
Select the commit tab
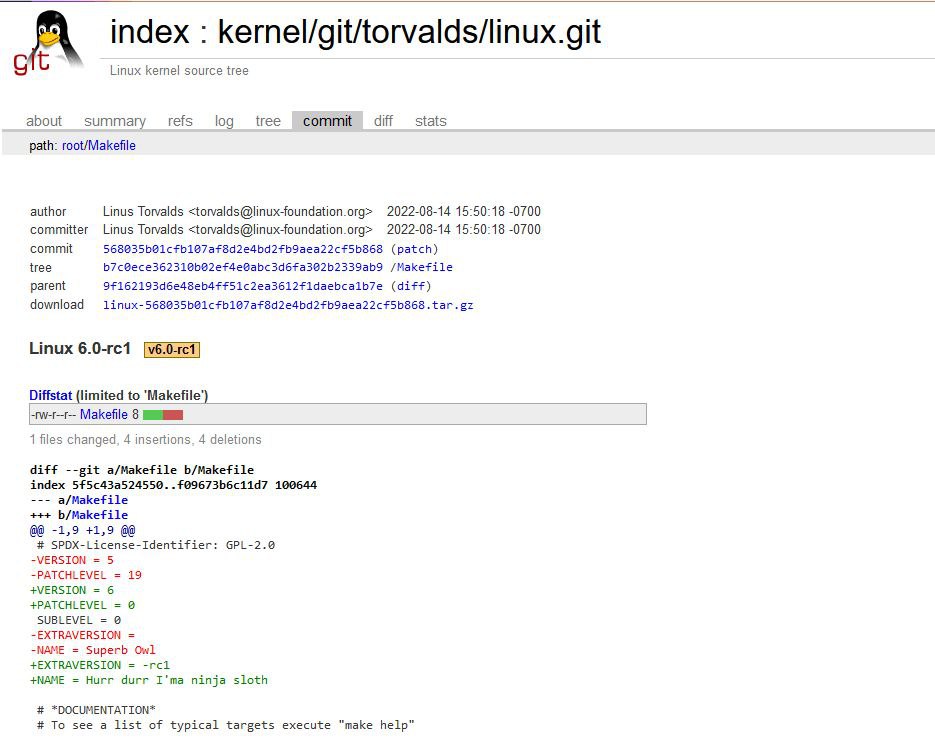click(327, 121)
